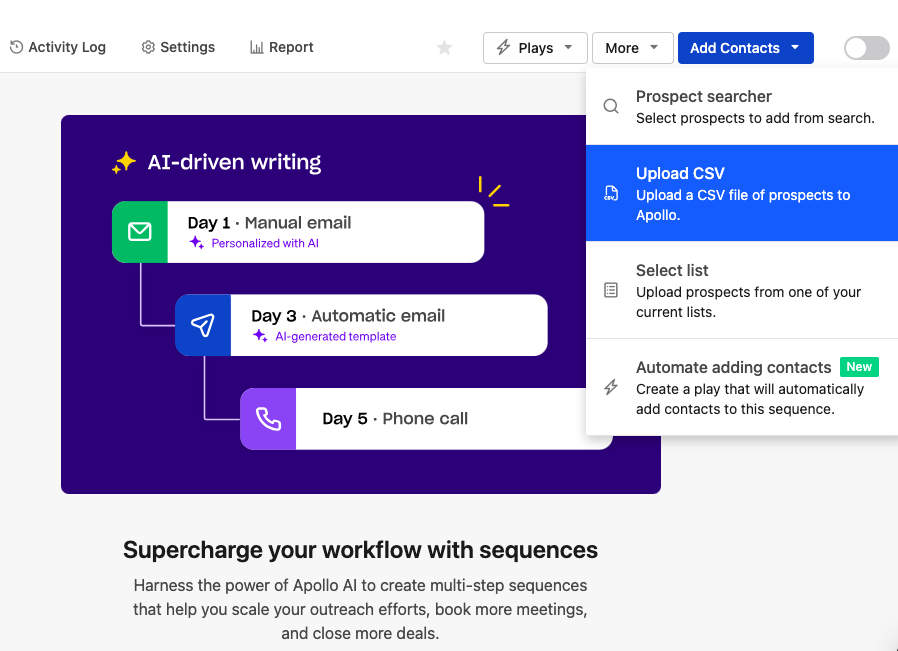Click the Day 1 Manual email card
Viewport: 898px width, 651px height.
(298, 232)
